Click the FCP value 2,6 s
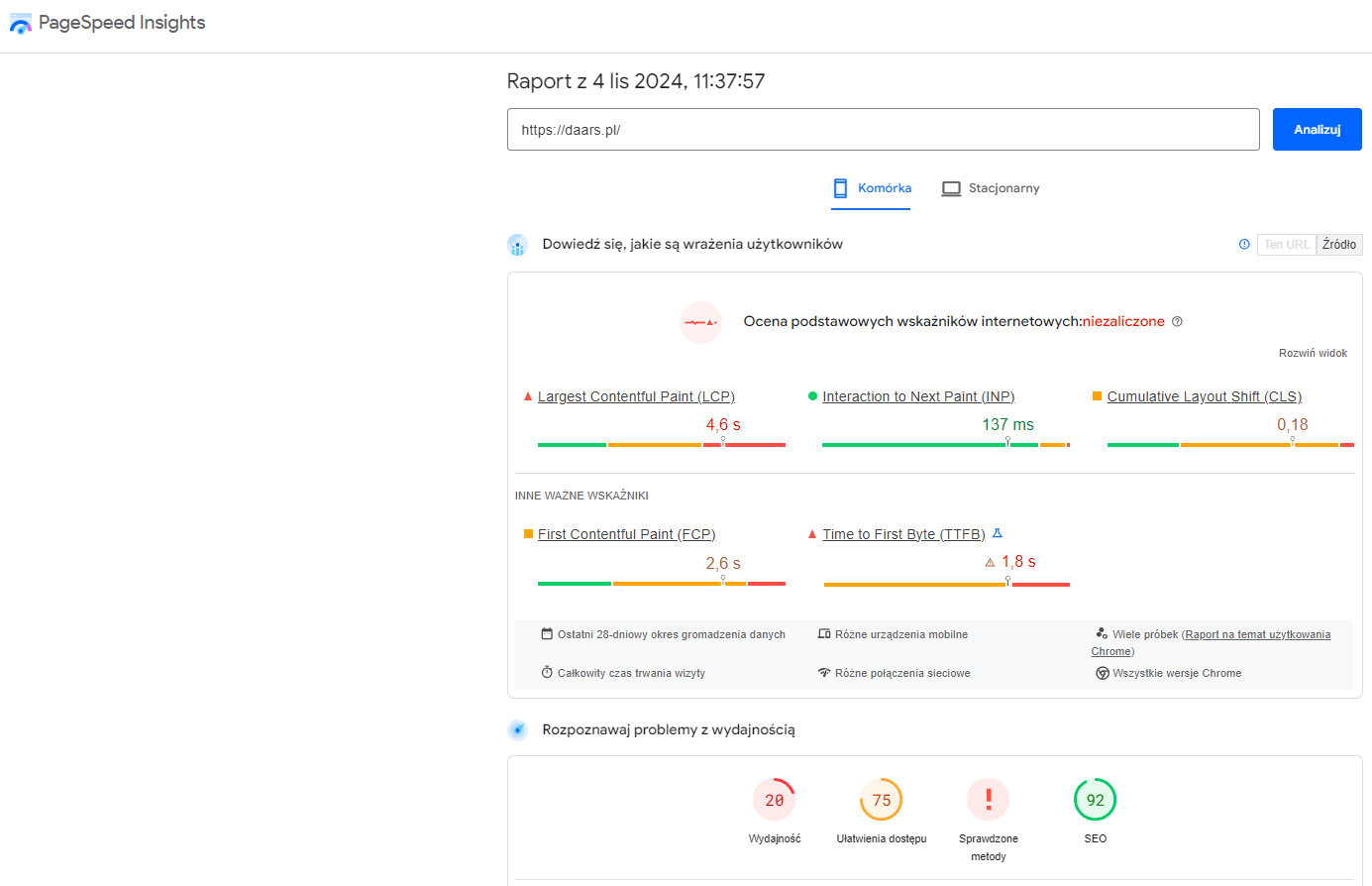This screenshot has width=1372, height=886. (x=723, y=564)
